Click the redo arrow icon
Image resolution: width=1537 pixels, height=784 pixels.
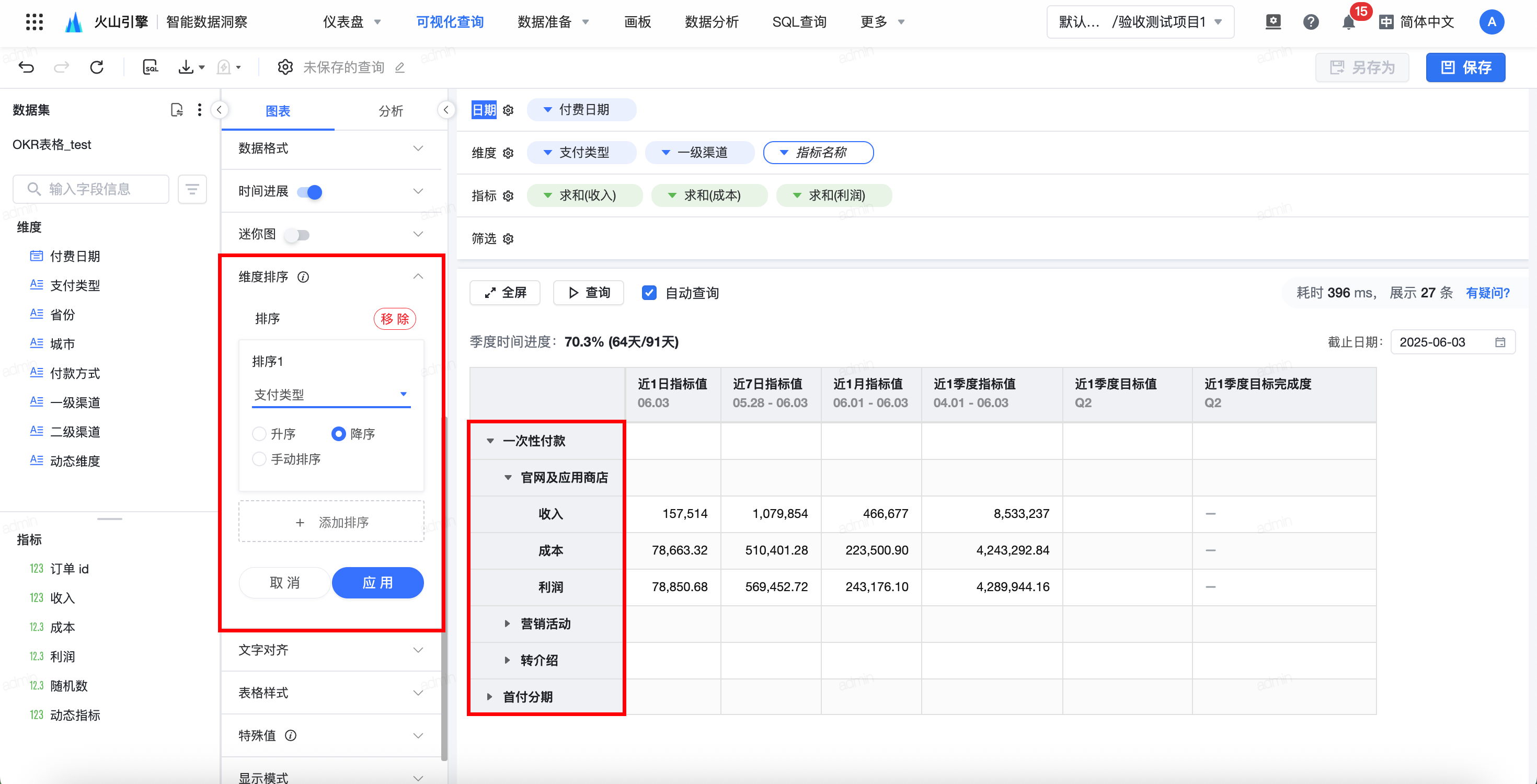pos(61,67)
